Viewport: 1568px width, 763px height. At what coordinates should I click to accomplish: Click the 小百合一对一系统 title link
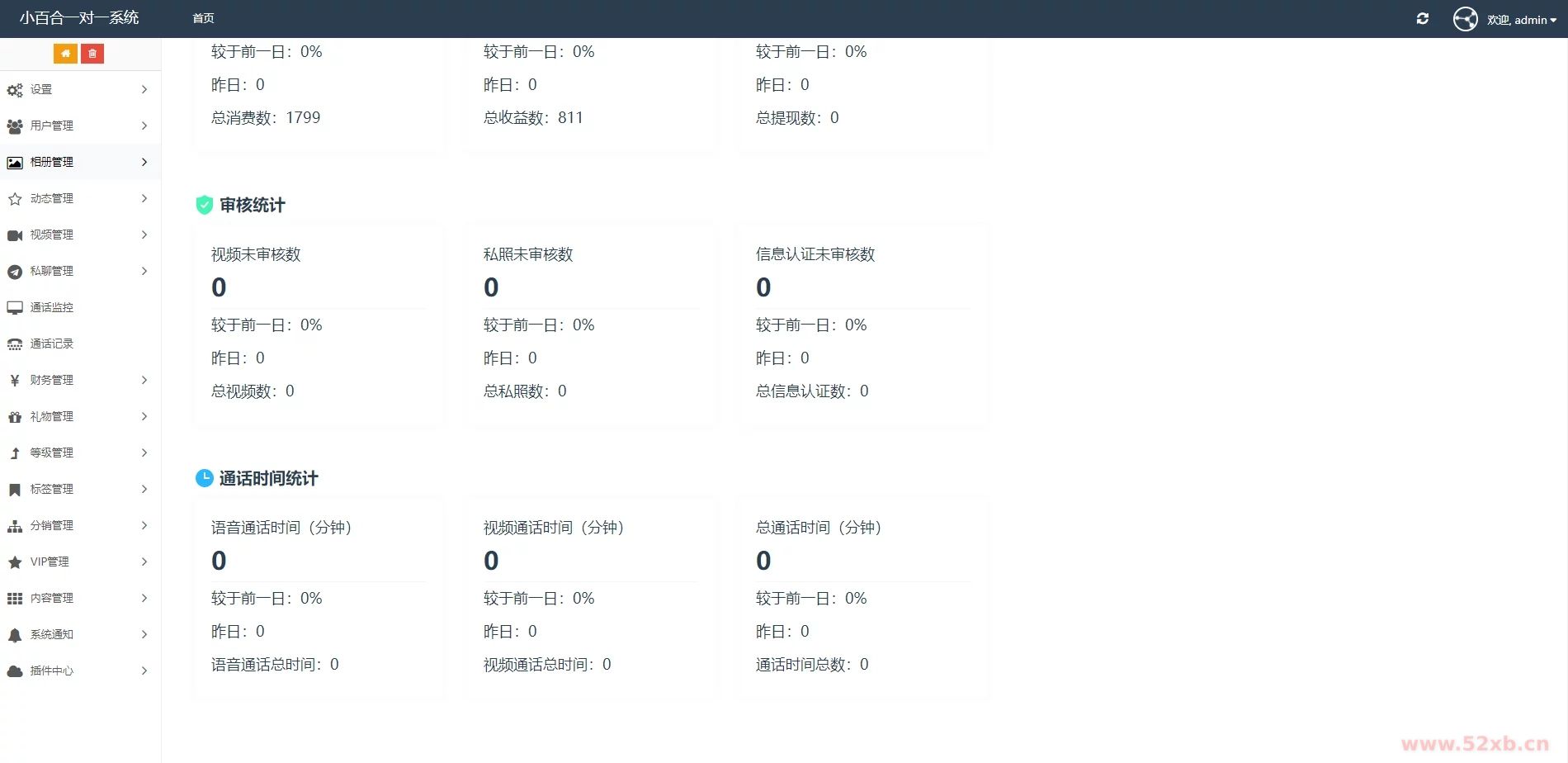click(x=79, y=18)
